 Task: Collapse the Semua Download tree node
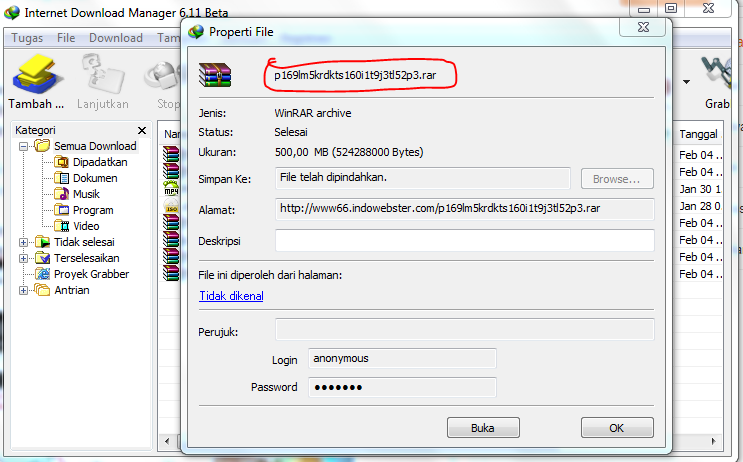pyautogui.click(x=23, y=146)
